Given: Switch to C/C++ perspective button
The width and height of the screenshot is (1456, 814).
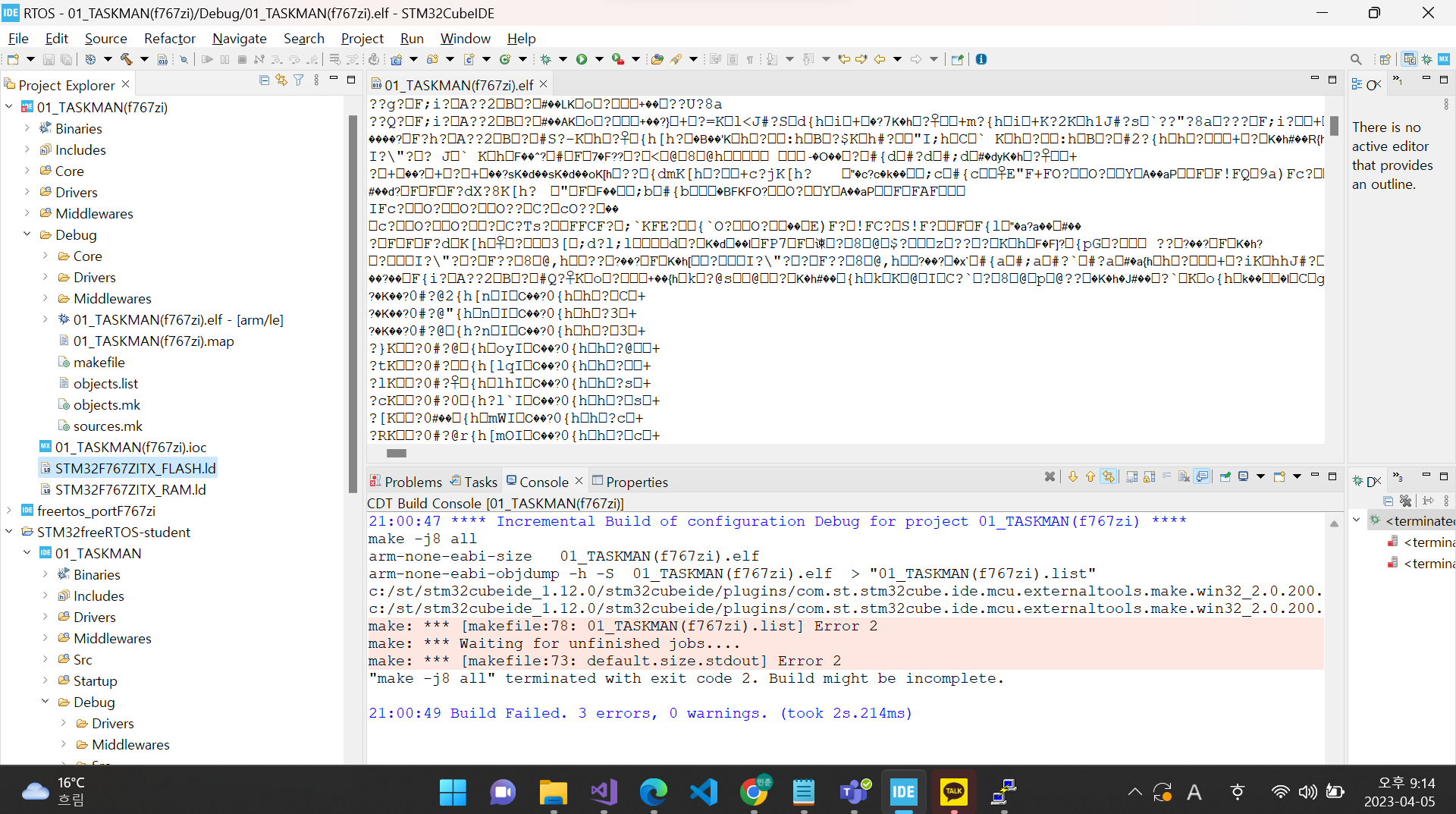Looking at the screenshot, I should [x=1410, y=59].
